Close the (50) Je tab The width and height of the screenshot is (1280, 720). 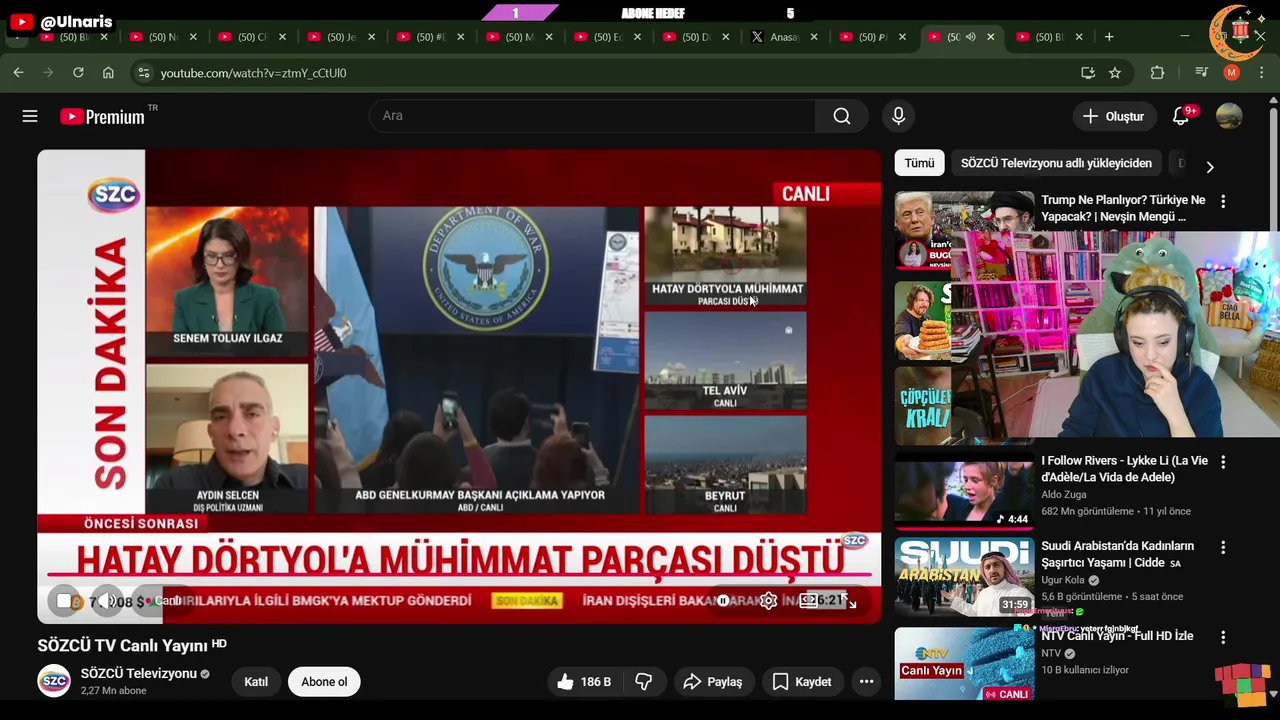(371, 37)
